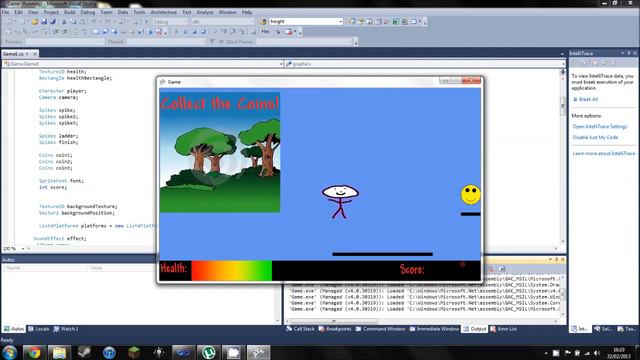Click the Break All link in IntelliTrace

(588, 99)
